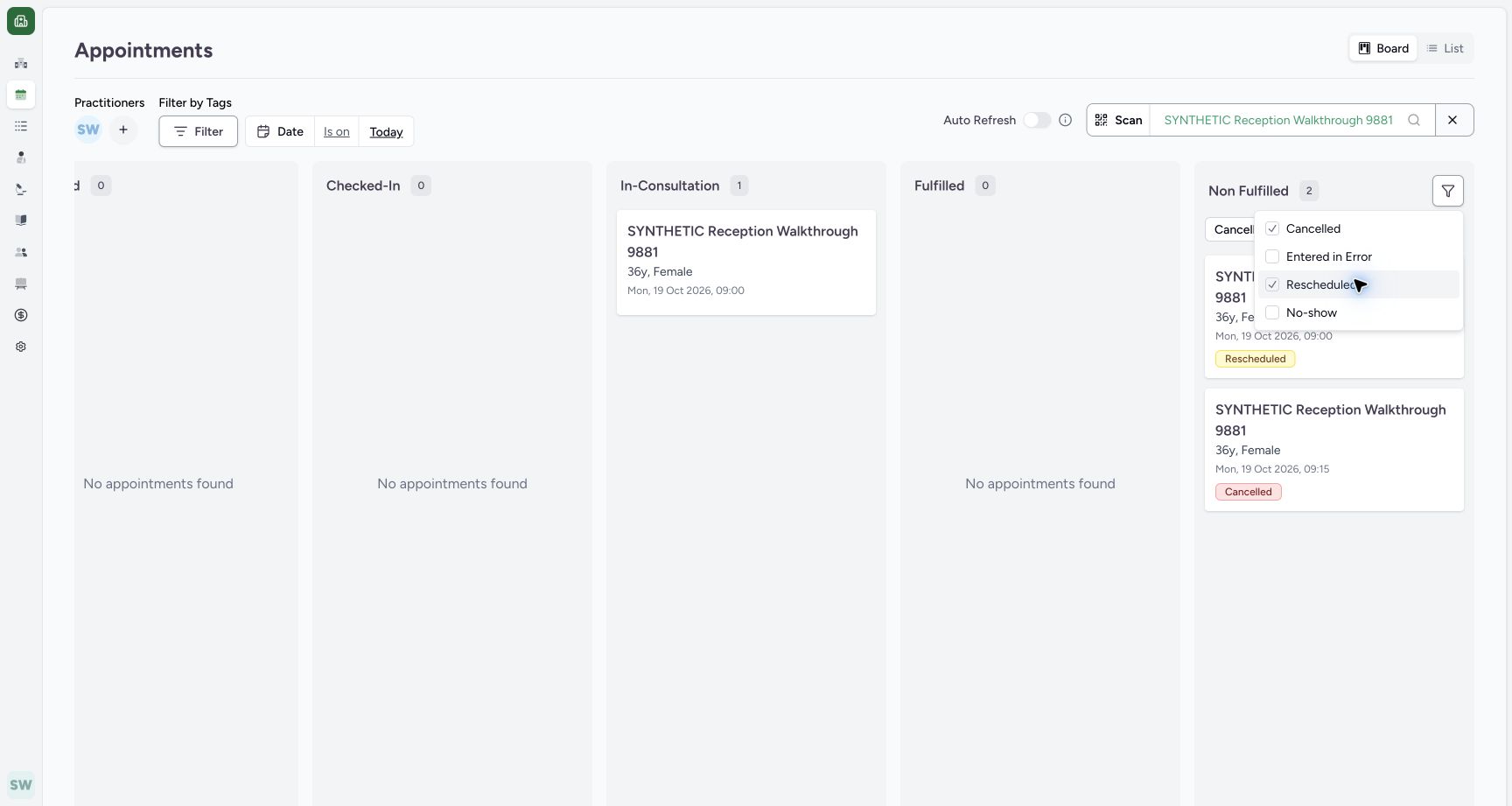Viewport: 1512px width, 806px height.
Task: Click the Scan button
Action: pyautogui.click(x=1118, y=120)
